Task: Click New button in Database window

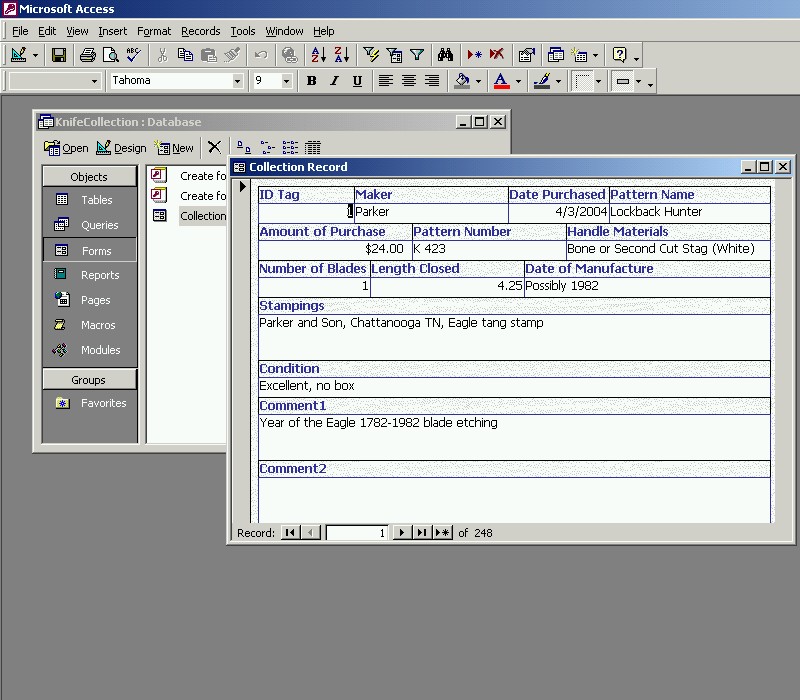Action: (174, 148)
